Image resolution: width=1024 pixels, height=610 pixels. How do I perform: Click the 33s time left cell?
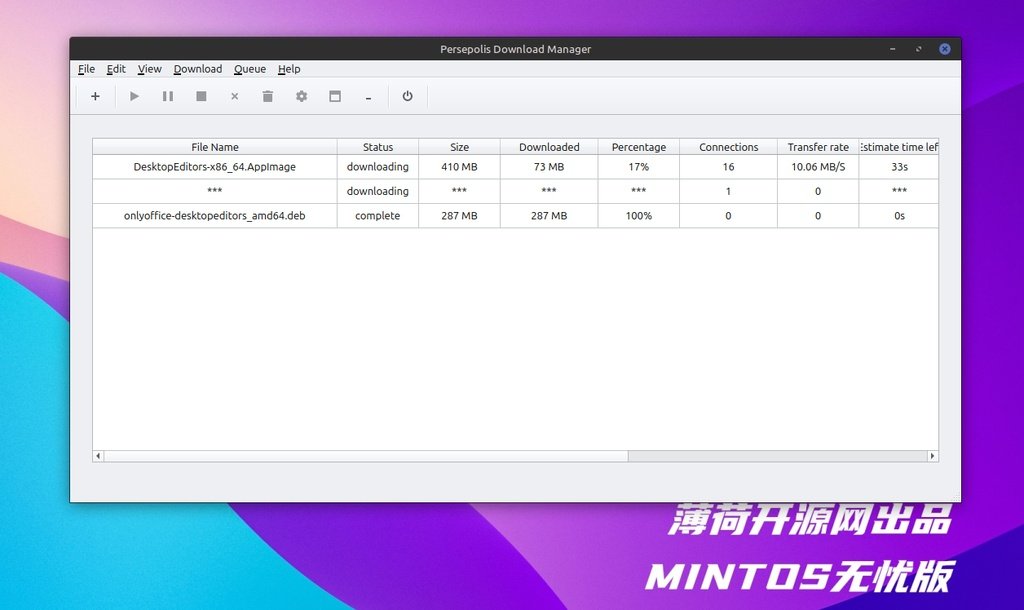tap(899, 167)
